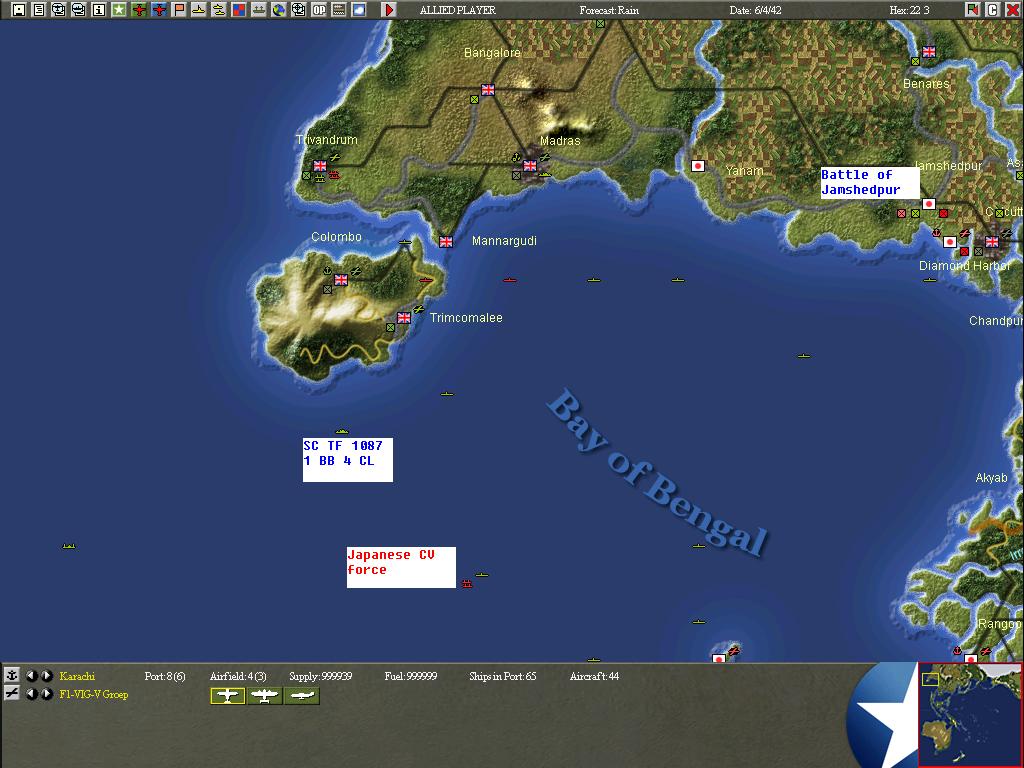
Task: Select the third patrol aircraft type filter
Action: tap(302, 696)
